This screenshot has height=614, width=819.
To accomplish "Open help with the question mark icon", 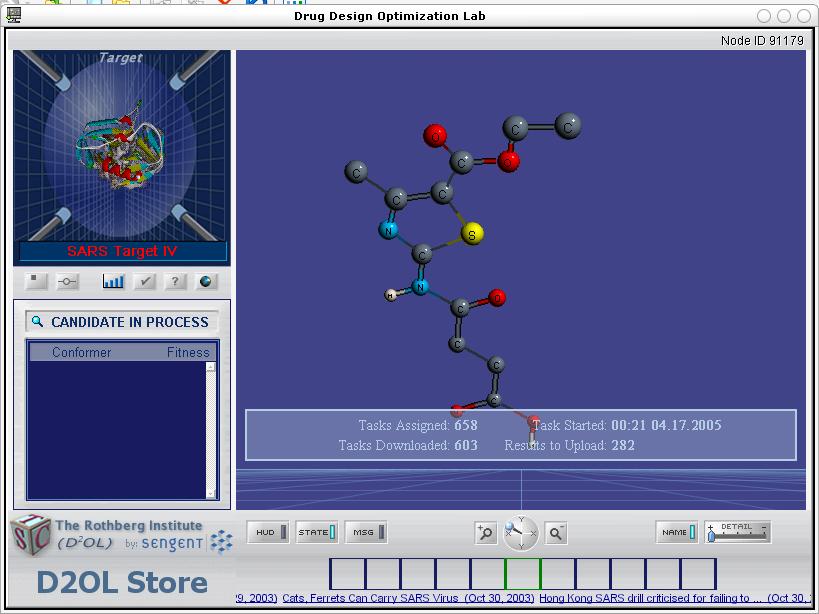I will [x=175, y=282].
